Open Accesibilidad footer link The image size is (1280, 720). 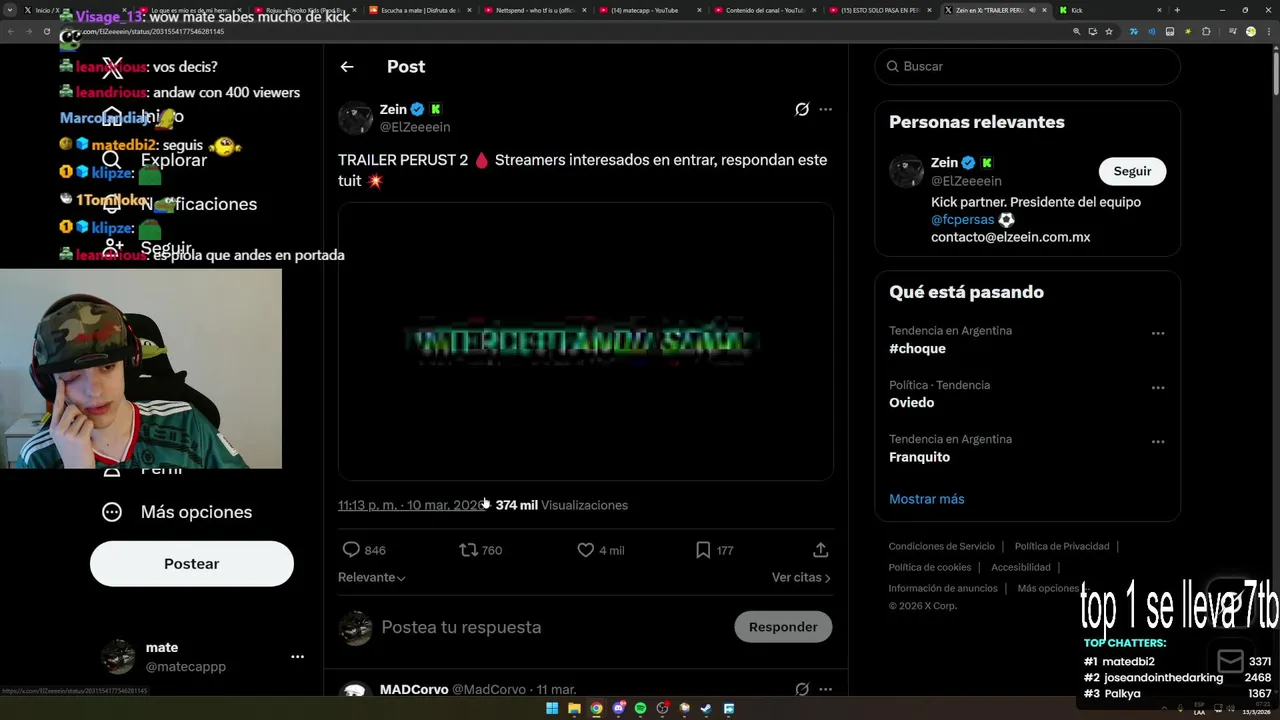tap(1021, 567)
